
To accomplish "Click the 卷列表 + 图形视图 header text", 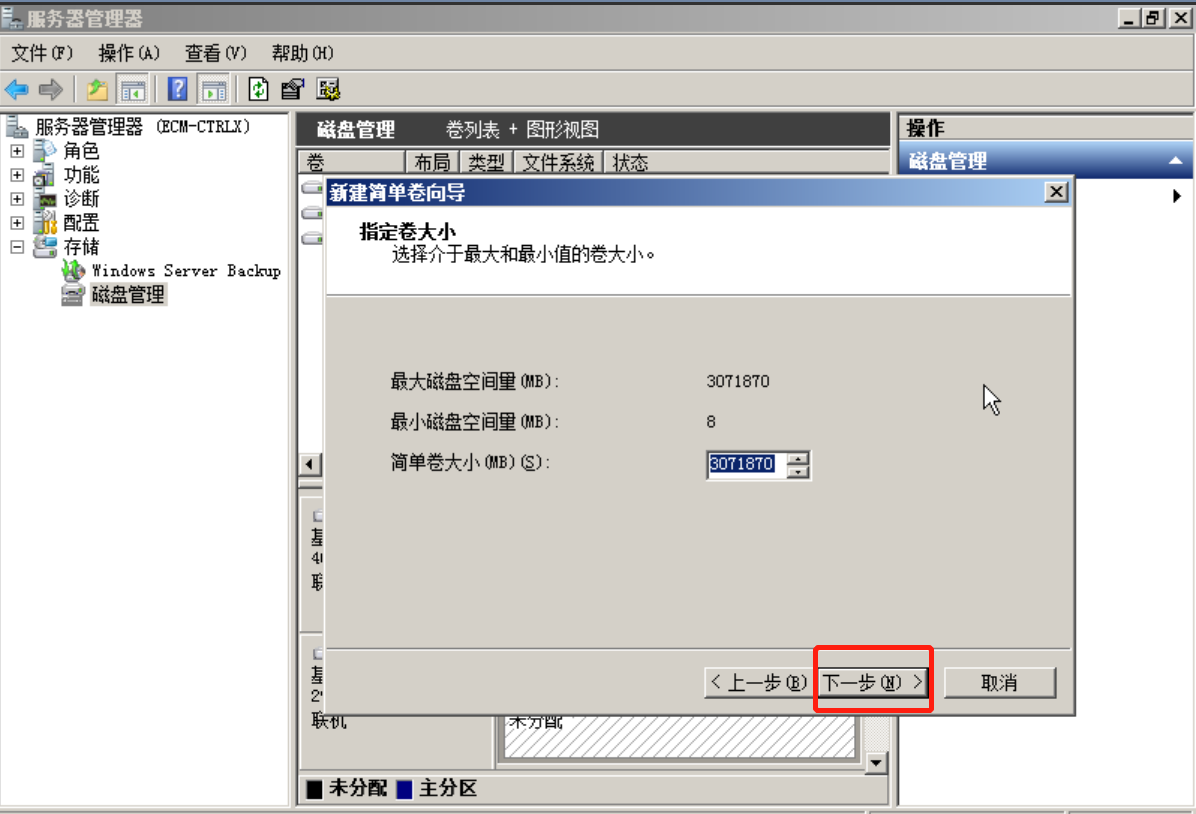I will point(522,130).
